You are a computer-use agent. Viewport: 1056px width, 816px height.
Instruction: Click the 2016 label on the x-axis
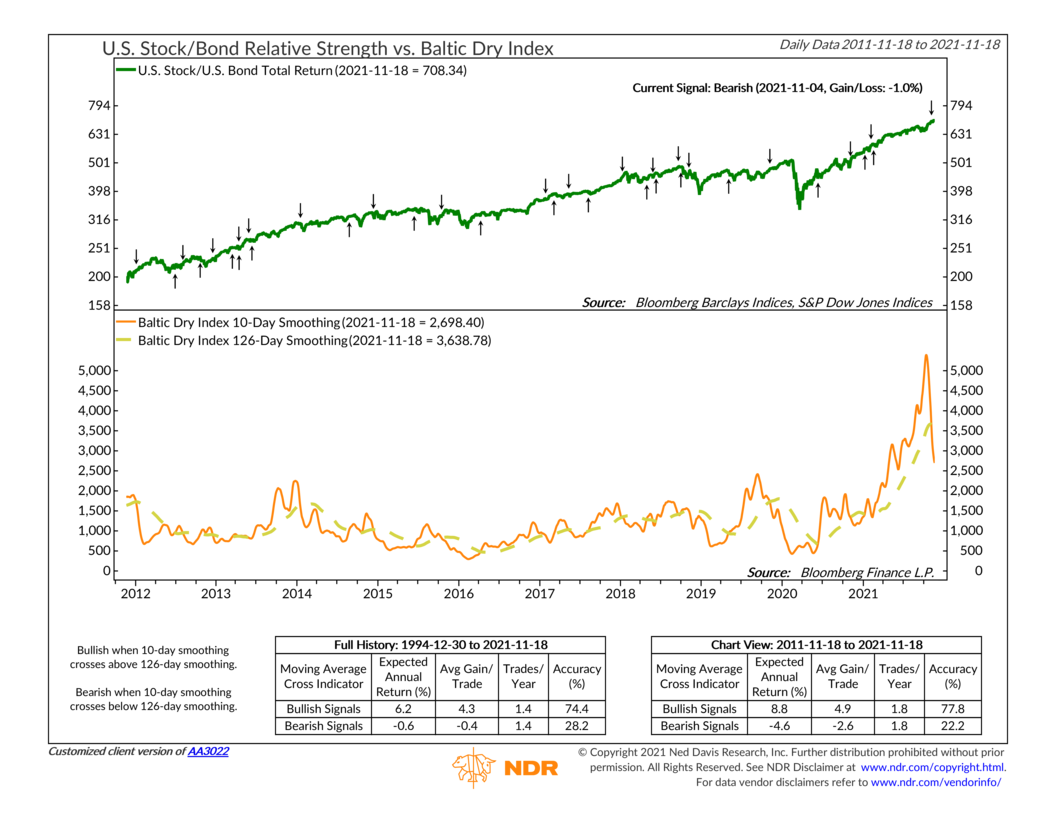coord(458,595)
